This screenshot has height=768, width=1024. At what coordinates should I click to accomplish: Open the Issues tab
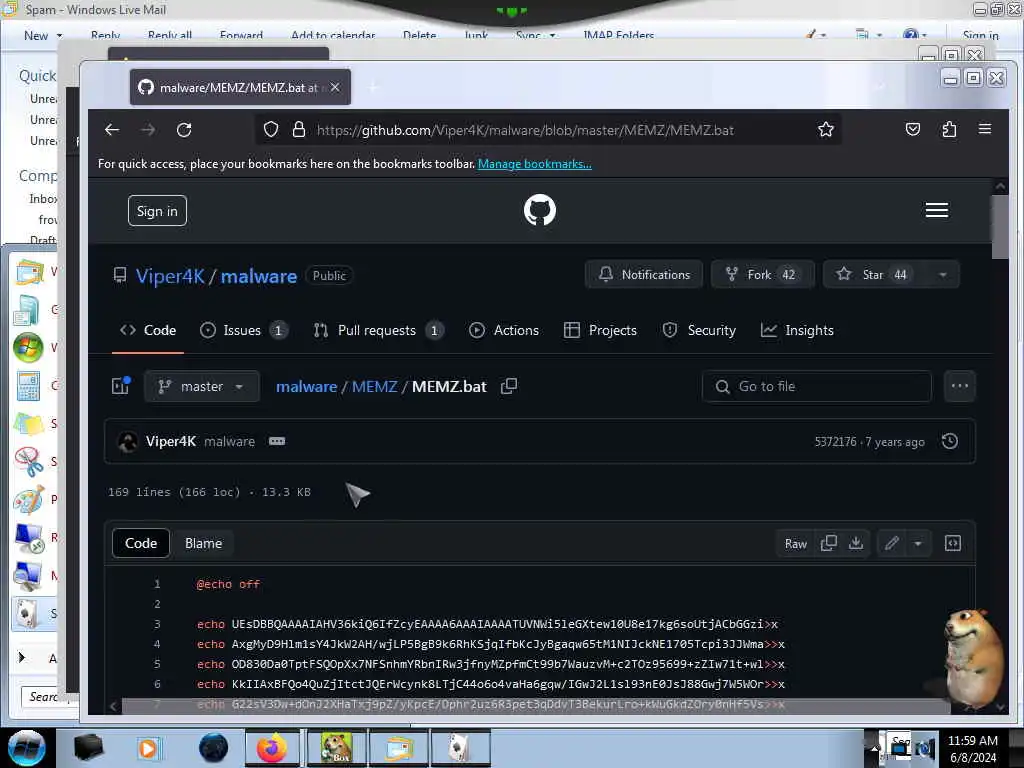tap(244, 330)
